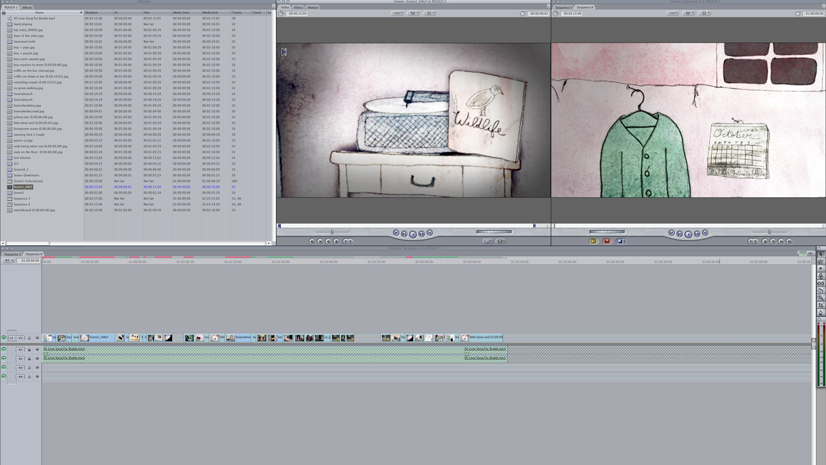Image resolution: width=826 pixels, height=465 pixels.
Task: Go to previous edit in the Viewer
Action: 396,232
